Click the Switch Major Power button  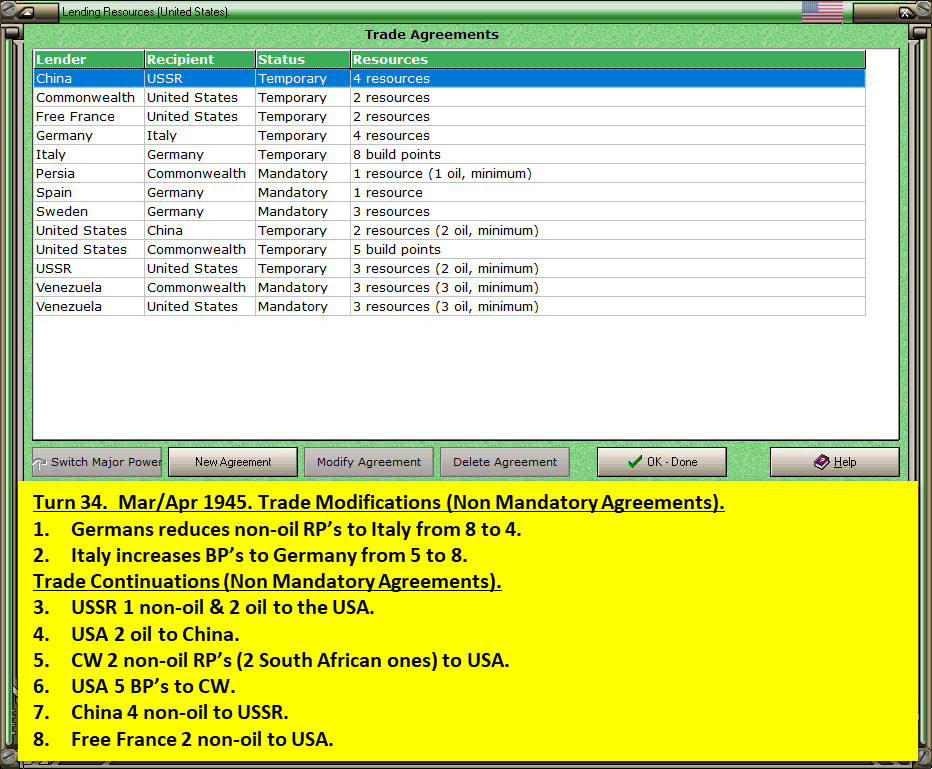97,462
